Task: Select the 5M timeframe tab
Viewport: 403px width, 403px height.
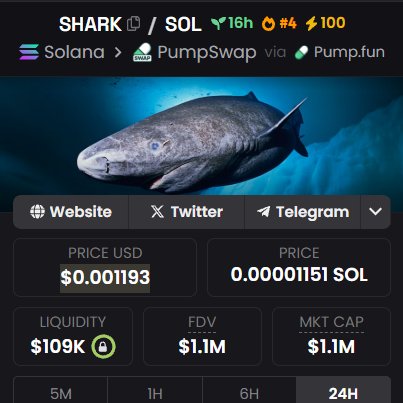Action: point(61,392)
